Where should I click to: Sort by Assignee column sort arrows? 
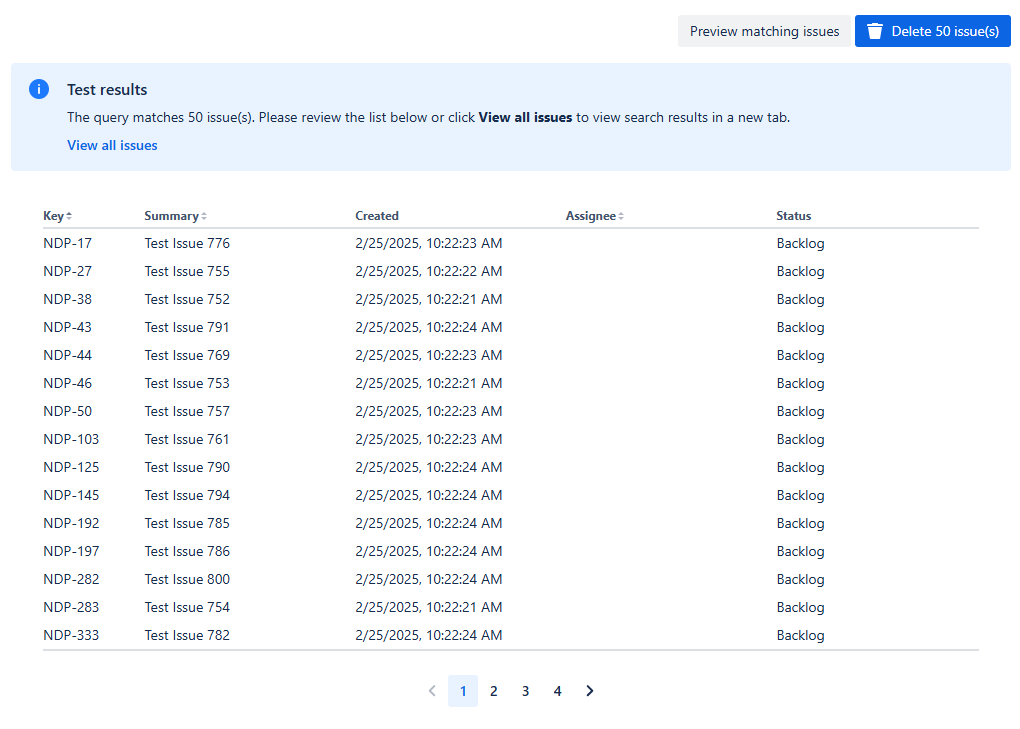point(620,216)
